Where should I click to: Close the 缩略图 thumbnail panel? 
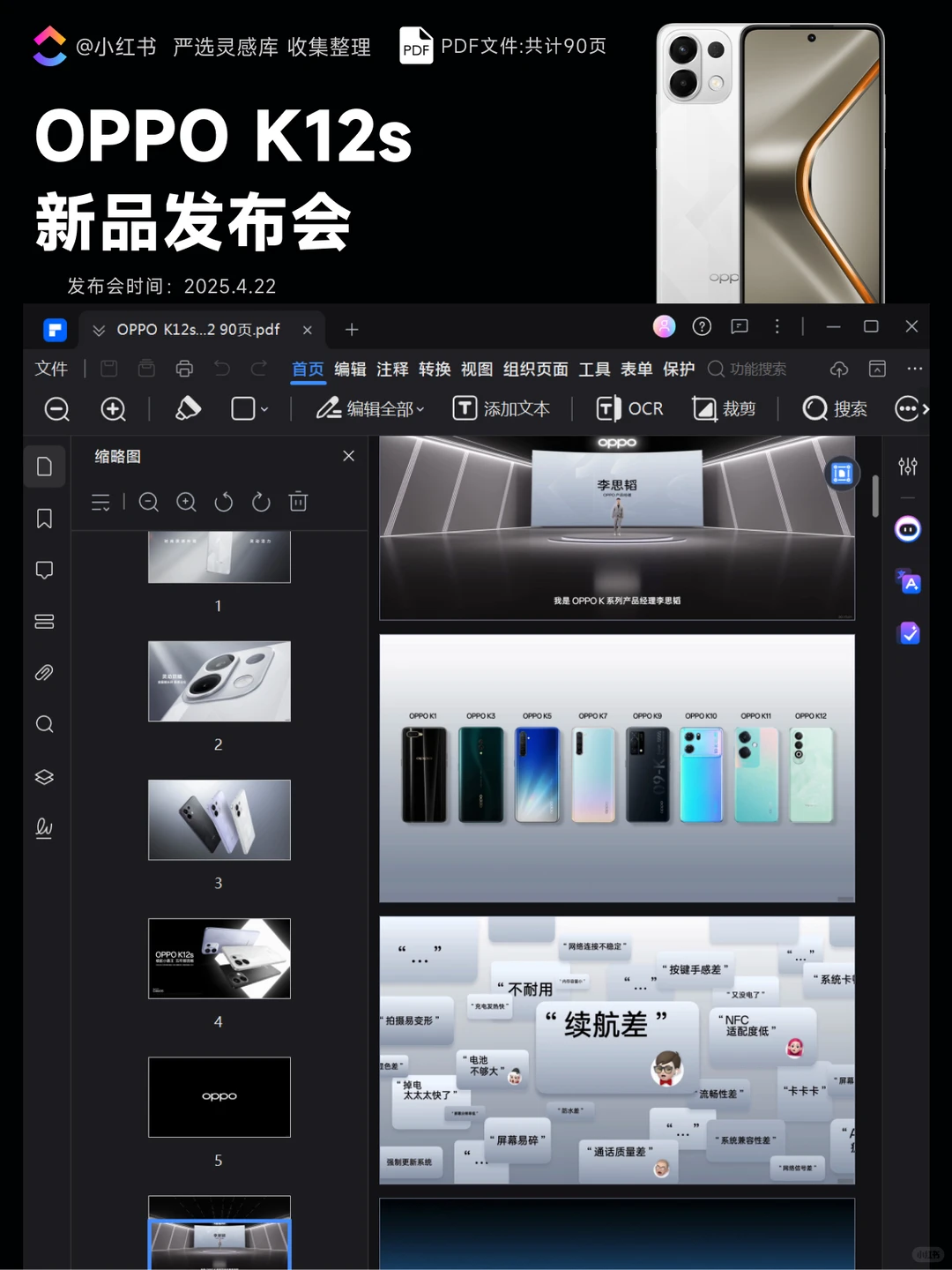(348, 456)
